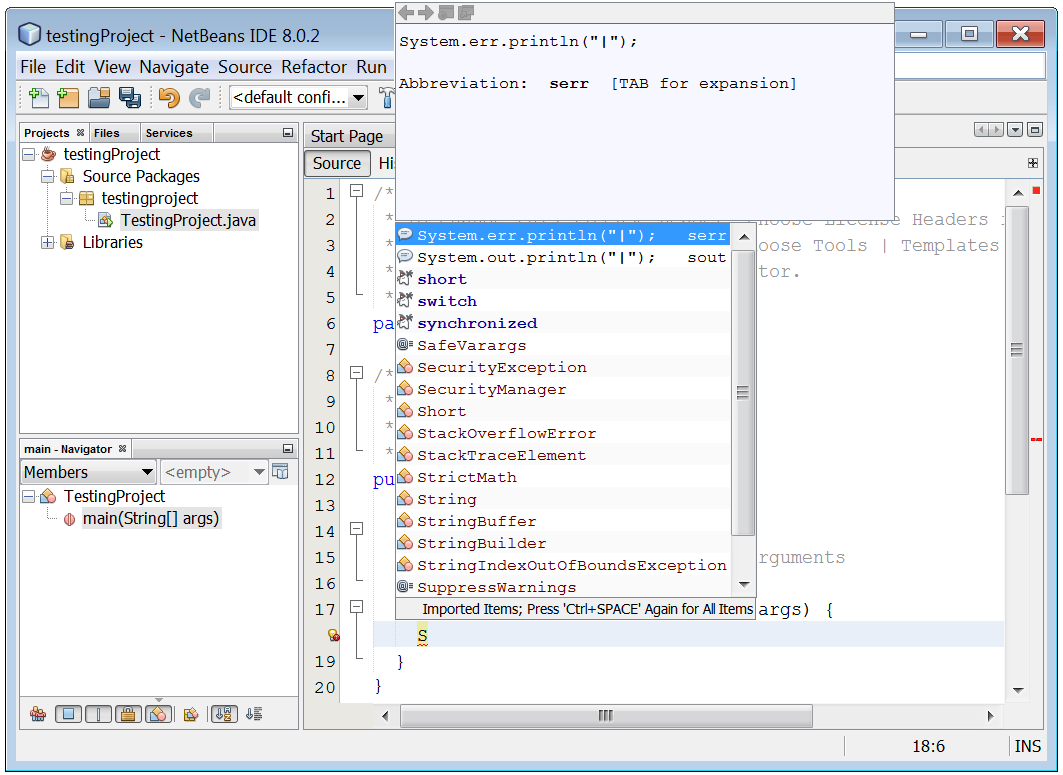Click the Show Inherited Members icon

38,714
